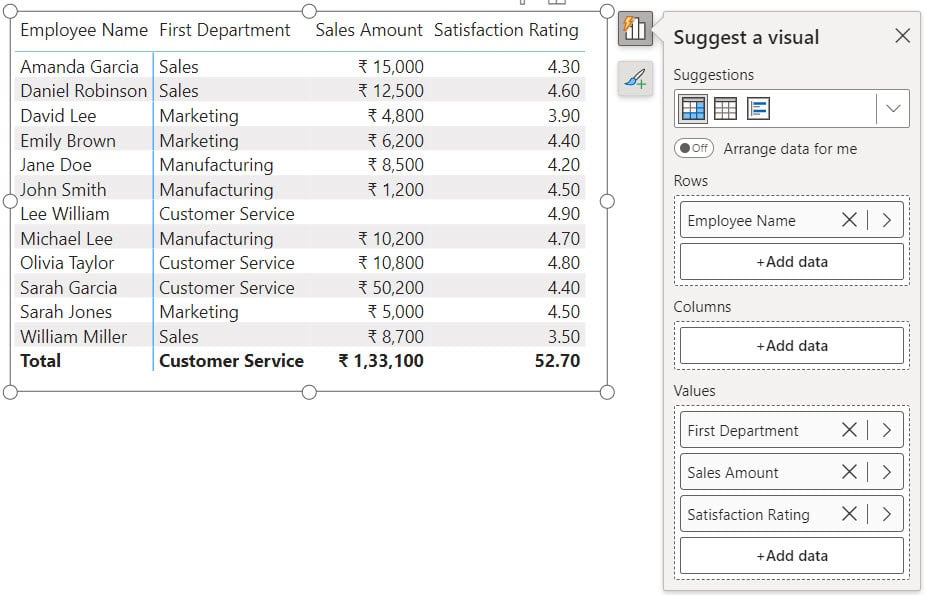
Task: Select the Sales Amount field pill in Values
Action: pos(792,472)
